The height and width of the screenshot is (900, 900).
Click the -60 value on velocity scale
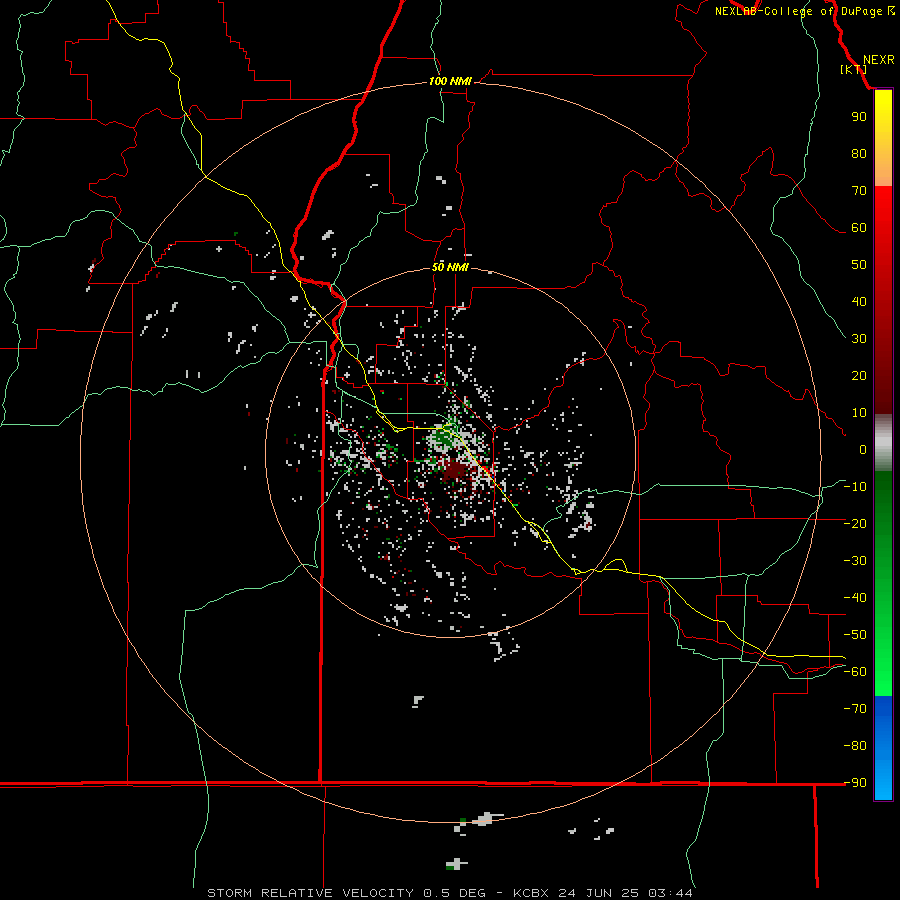pos(855,672)
